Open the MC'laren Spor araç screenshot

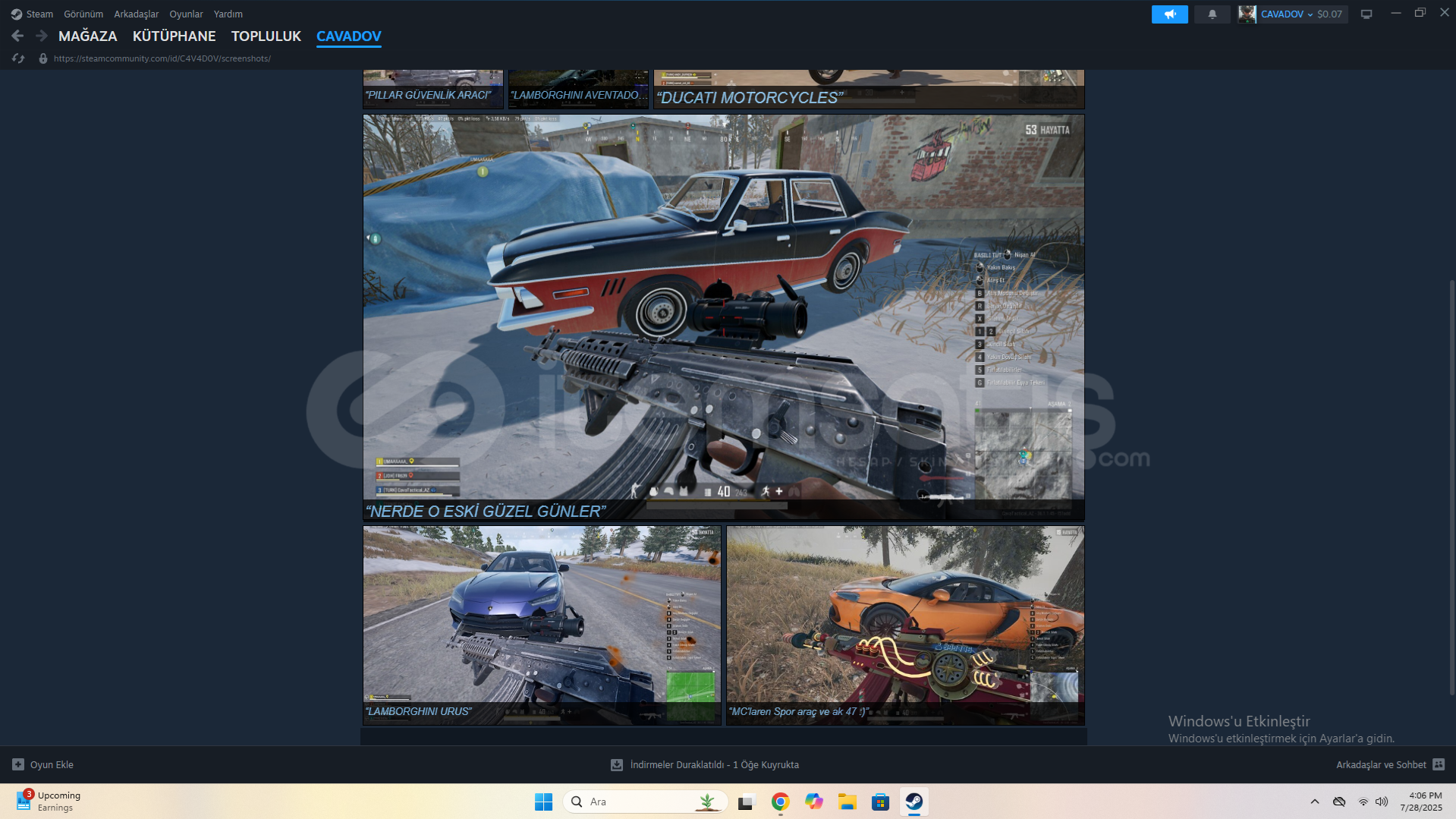point(905,625)
